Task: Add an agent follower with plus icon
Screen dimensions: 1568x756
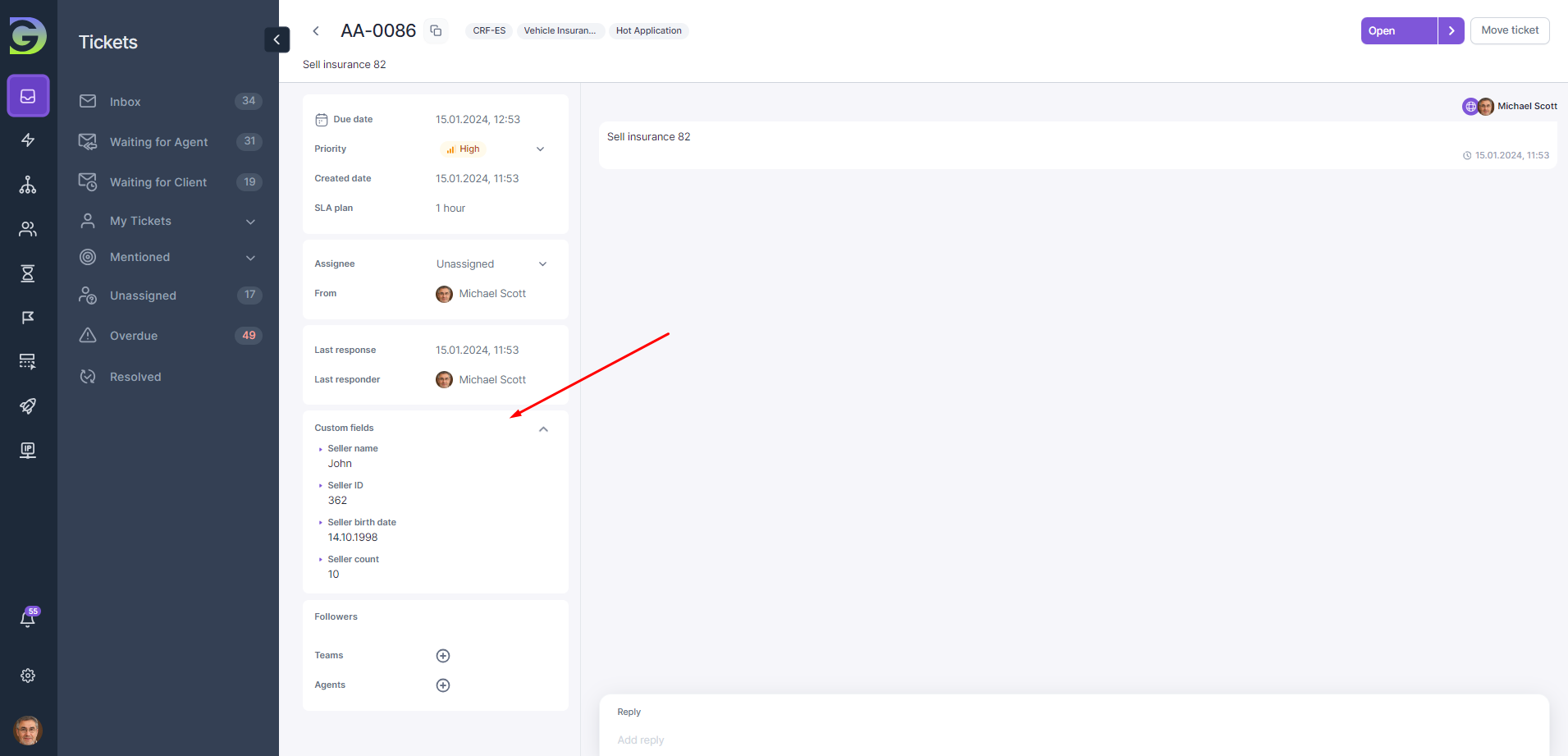Action: pyautogui.click(x=443, y=685)
